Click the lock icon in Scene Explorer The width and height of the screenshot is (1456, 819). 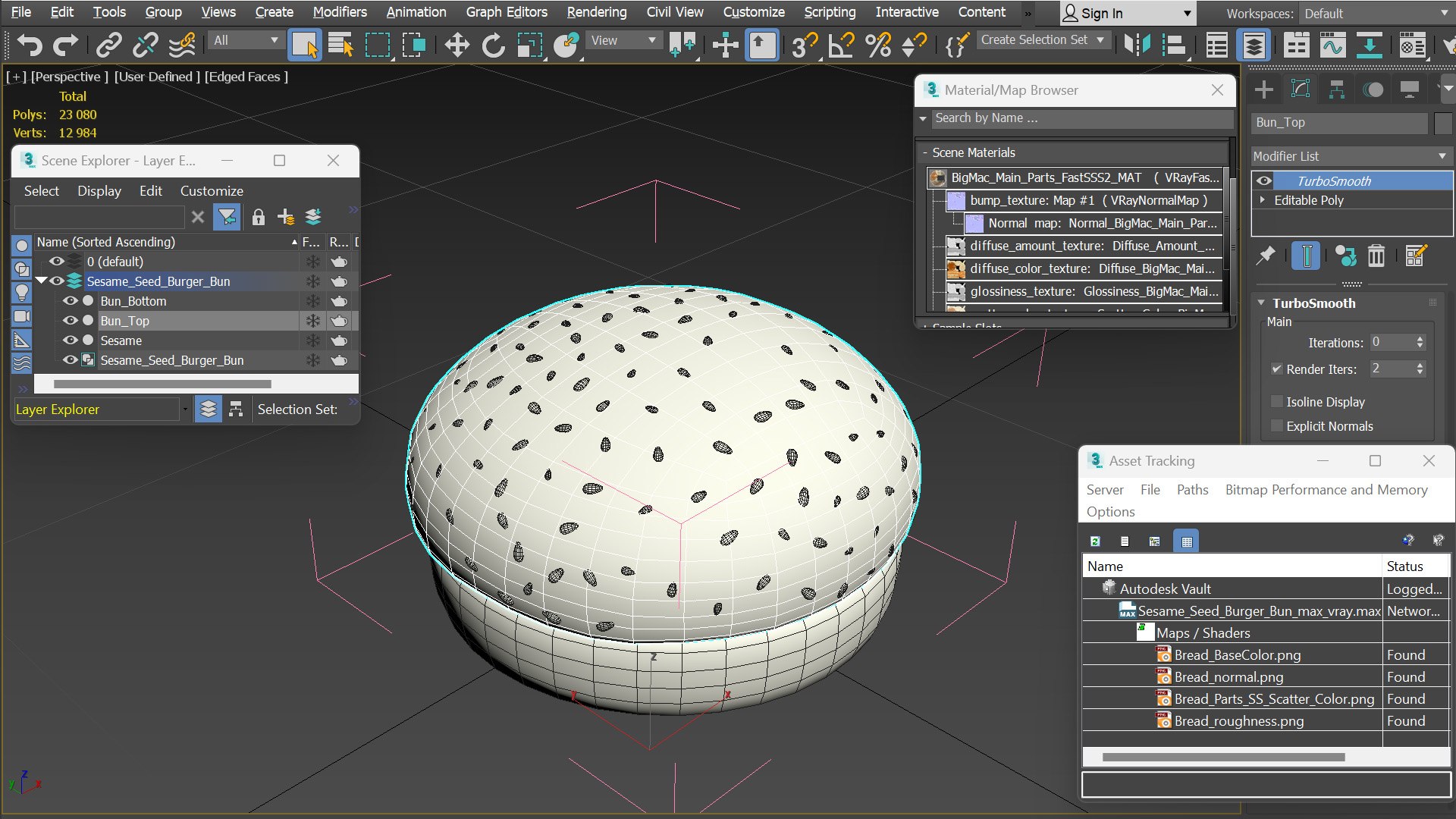[x=258, y=217]
